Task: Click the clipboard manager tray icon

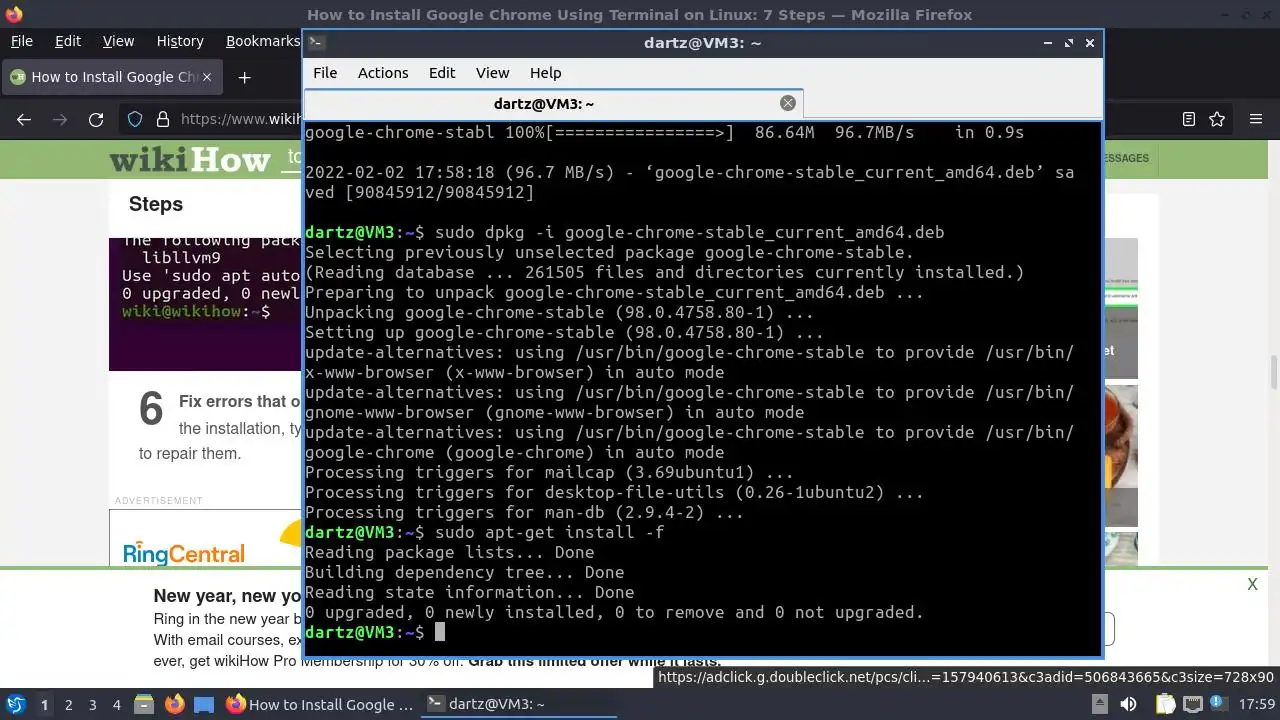Action: pyautogui.click(x=1165, y=704)
